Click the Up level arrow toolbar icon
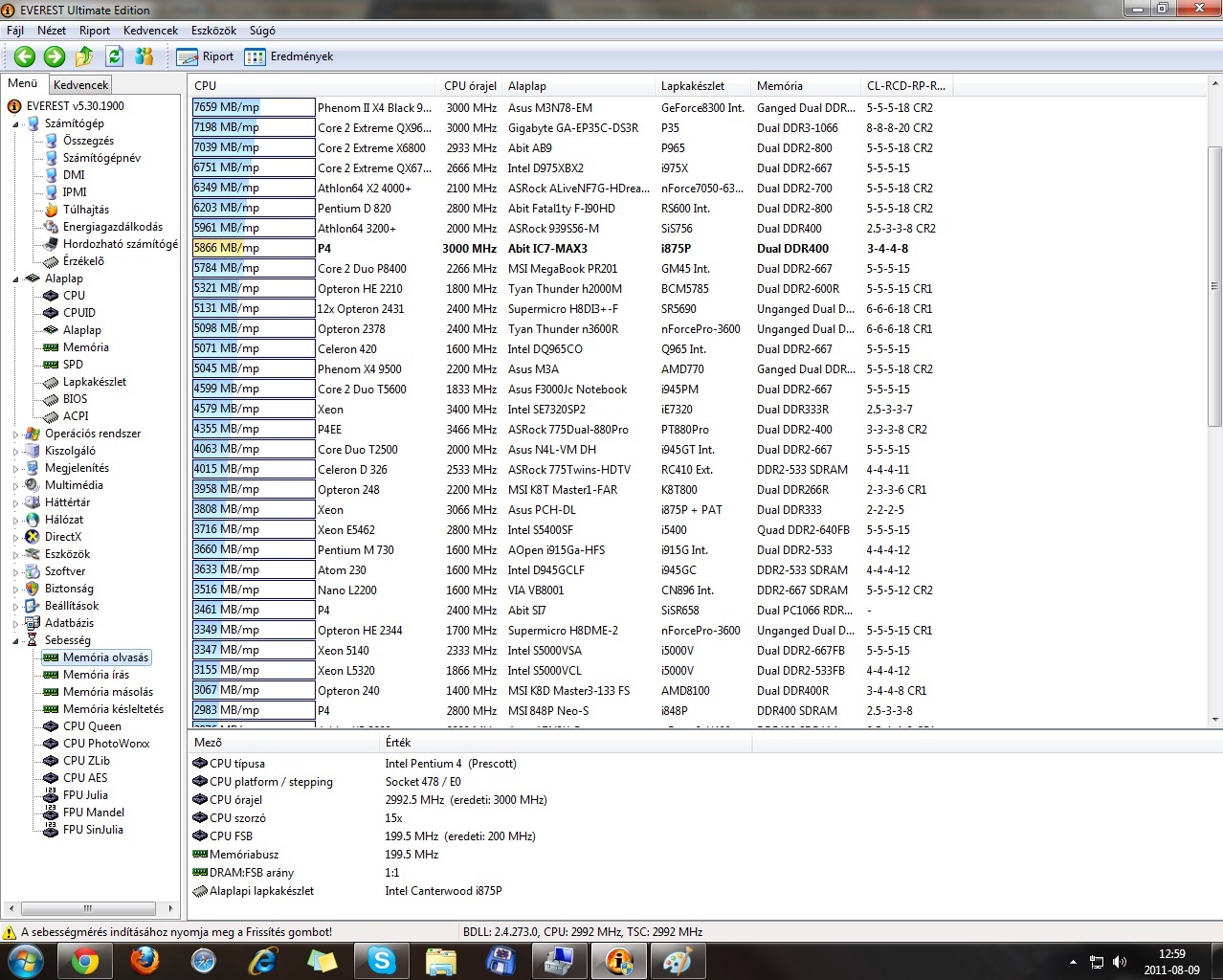This screenshot has width=1223, height=980. tap(84, 56)
